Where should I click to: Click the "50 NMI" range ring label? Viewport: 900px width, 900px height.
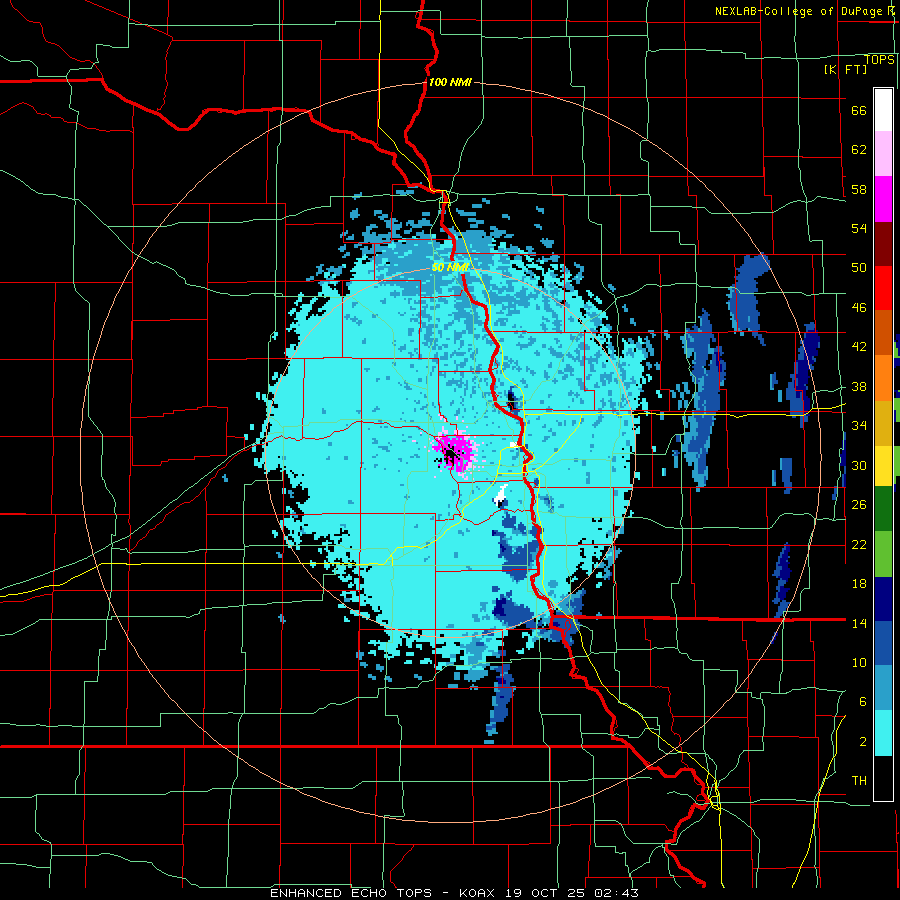coord(450,267)
